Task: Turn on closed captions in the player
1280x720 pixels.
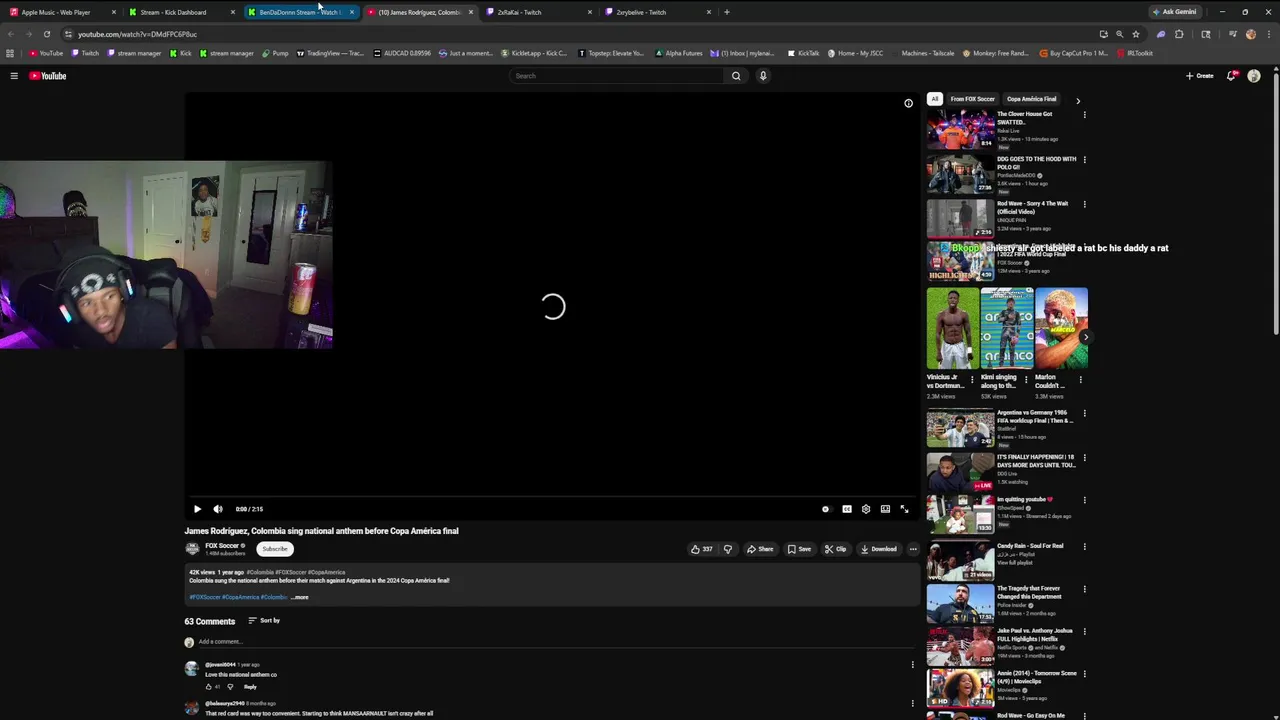Action: [x=846, y=509]
